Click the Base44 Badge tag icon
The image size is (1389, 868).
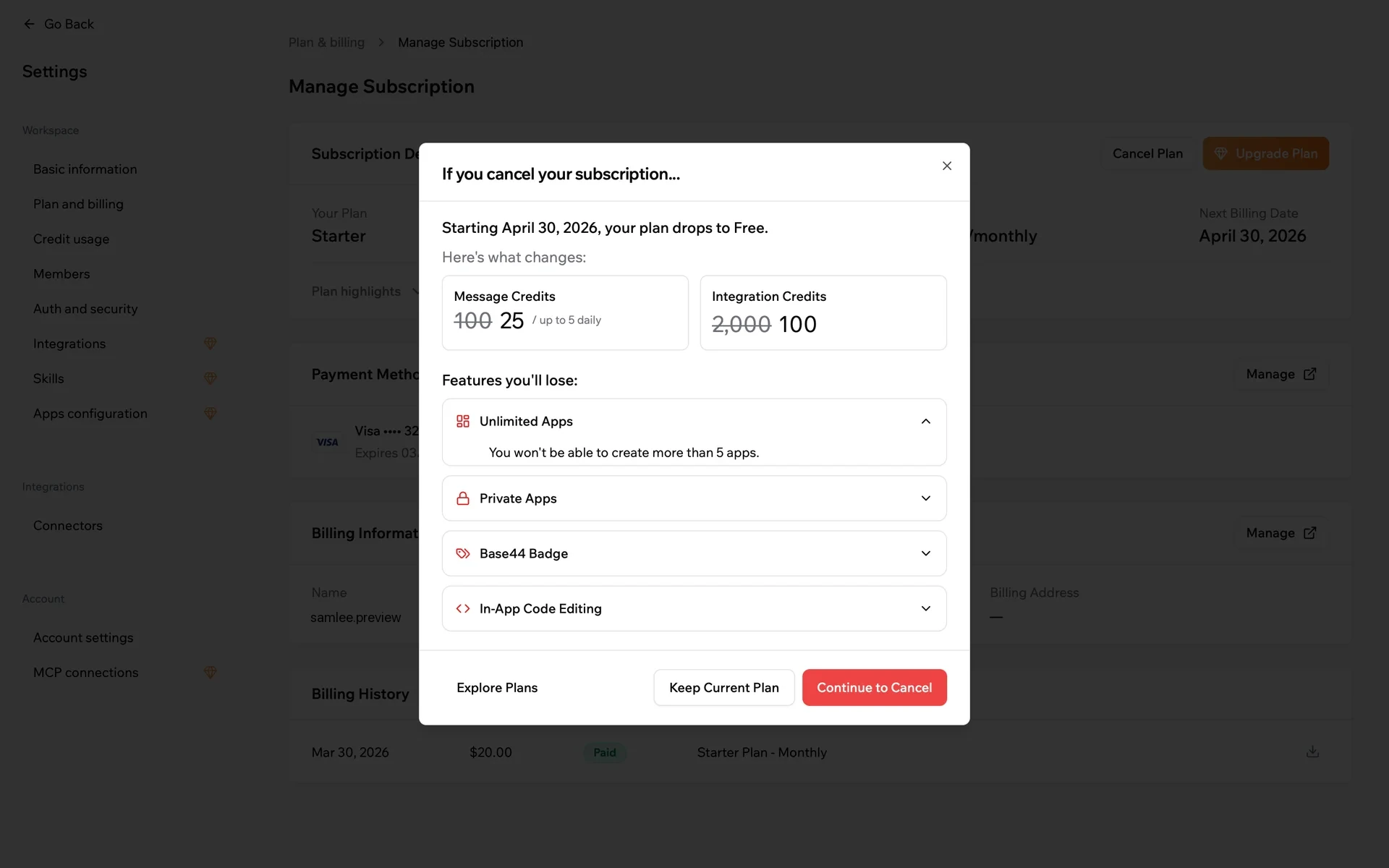pos(463,553)
